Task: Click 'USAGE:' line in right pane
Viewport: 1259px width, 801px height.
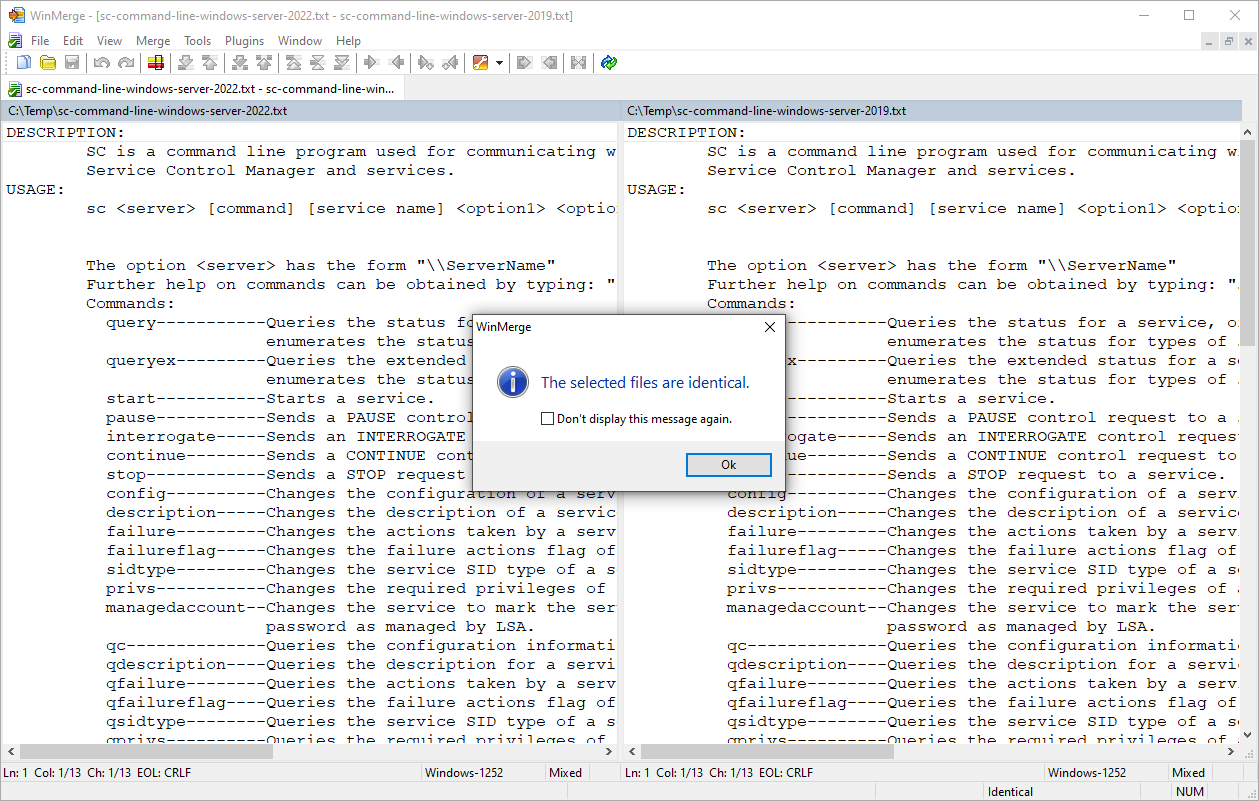Action: pos(657,190)
